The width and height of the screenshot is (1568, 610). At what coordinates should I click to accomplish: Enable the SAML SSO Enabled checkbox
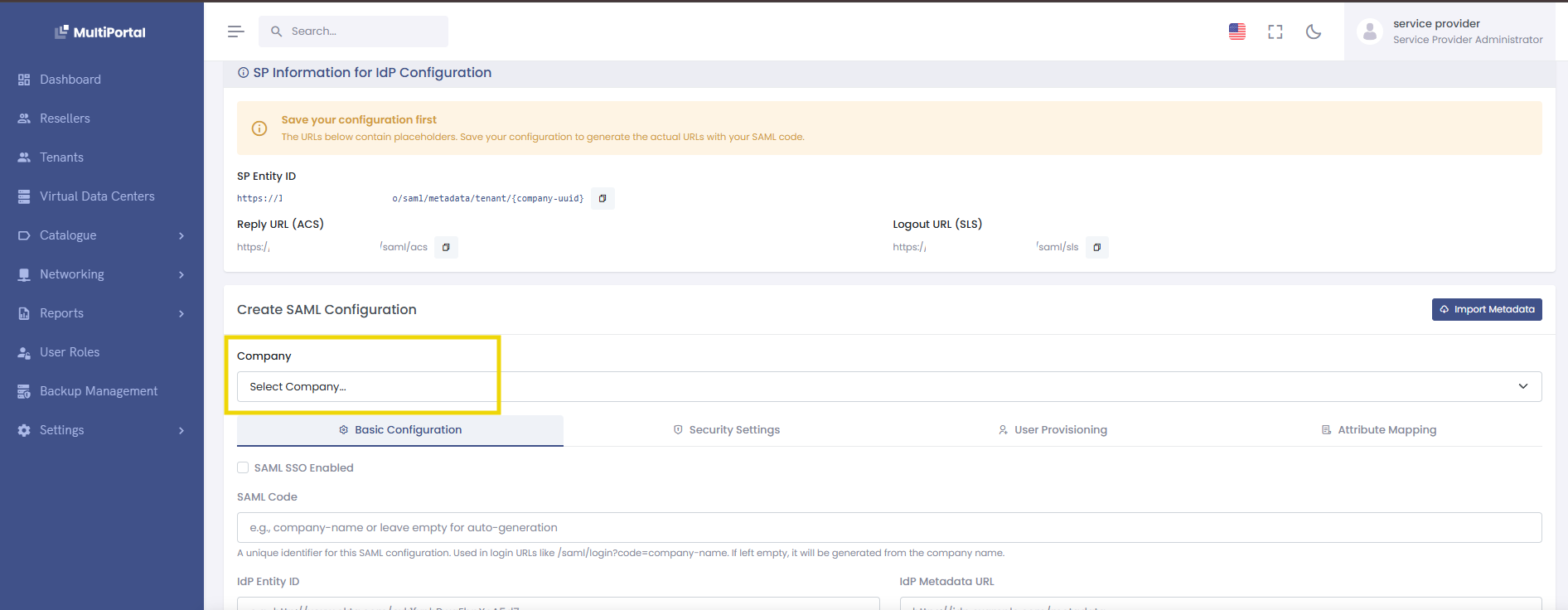[243, 467]
